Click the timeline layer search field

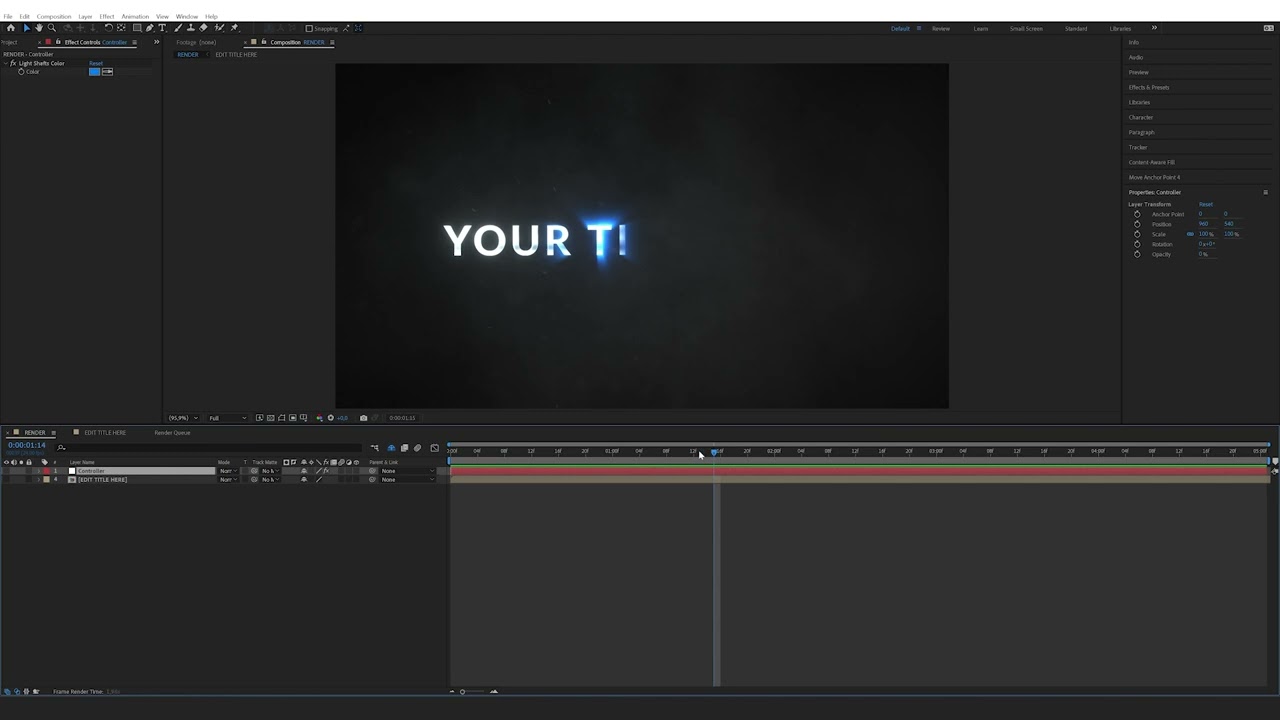210,448
